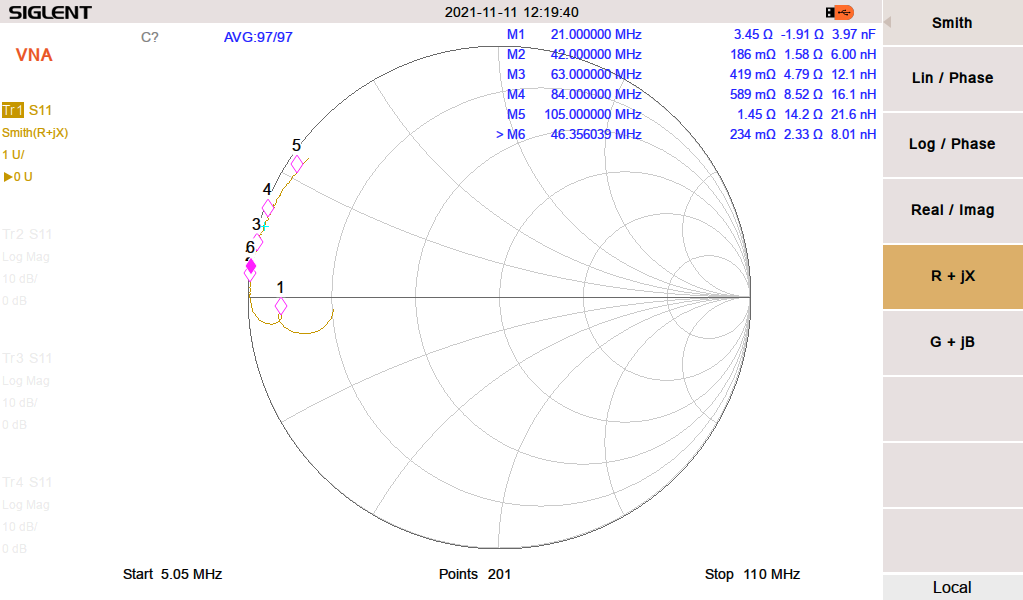
Task: Click the M3 63.000000 MHz marker row
Action: tap(691, 74)
